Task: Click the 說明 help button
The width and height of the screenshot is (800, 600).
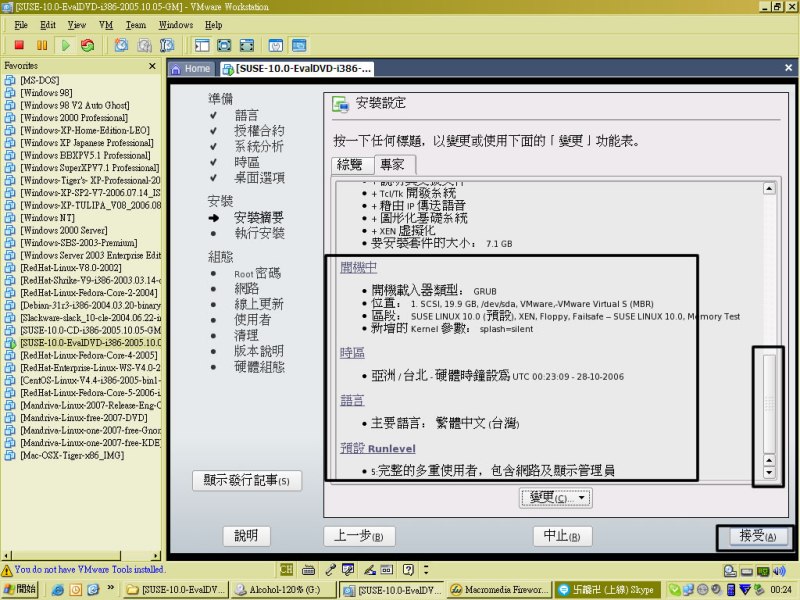Action: [x=246, y=536]
